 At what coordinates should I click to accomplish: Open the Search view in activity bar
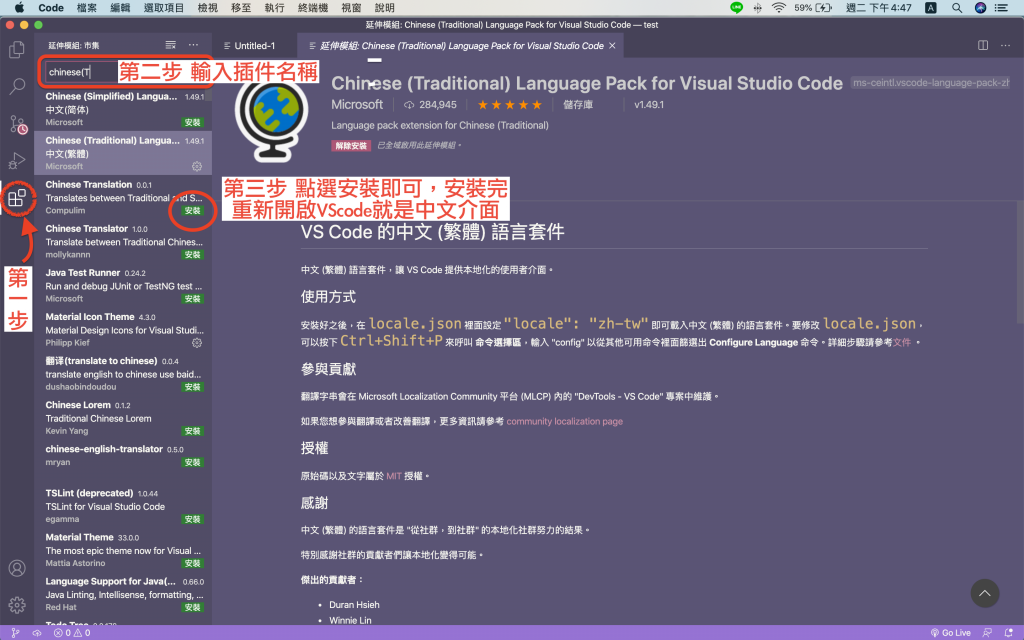17,86
